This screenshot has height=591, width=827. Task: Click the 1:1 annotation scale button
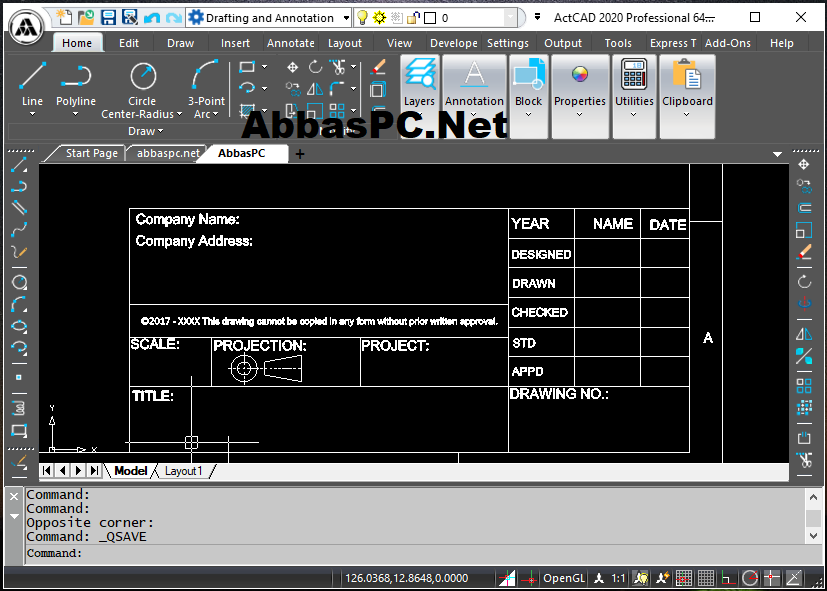pyautogui.click(x=618, y=578)
